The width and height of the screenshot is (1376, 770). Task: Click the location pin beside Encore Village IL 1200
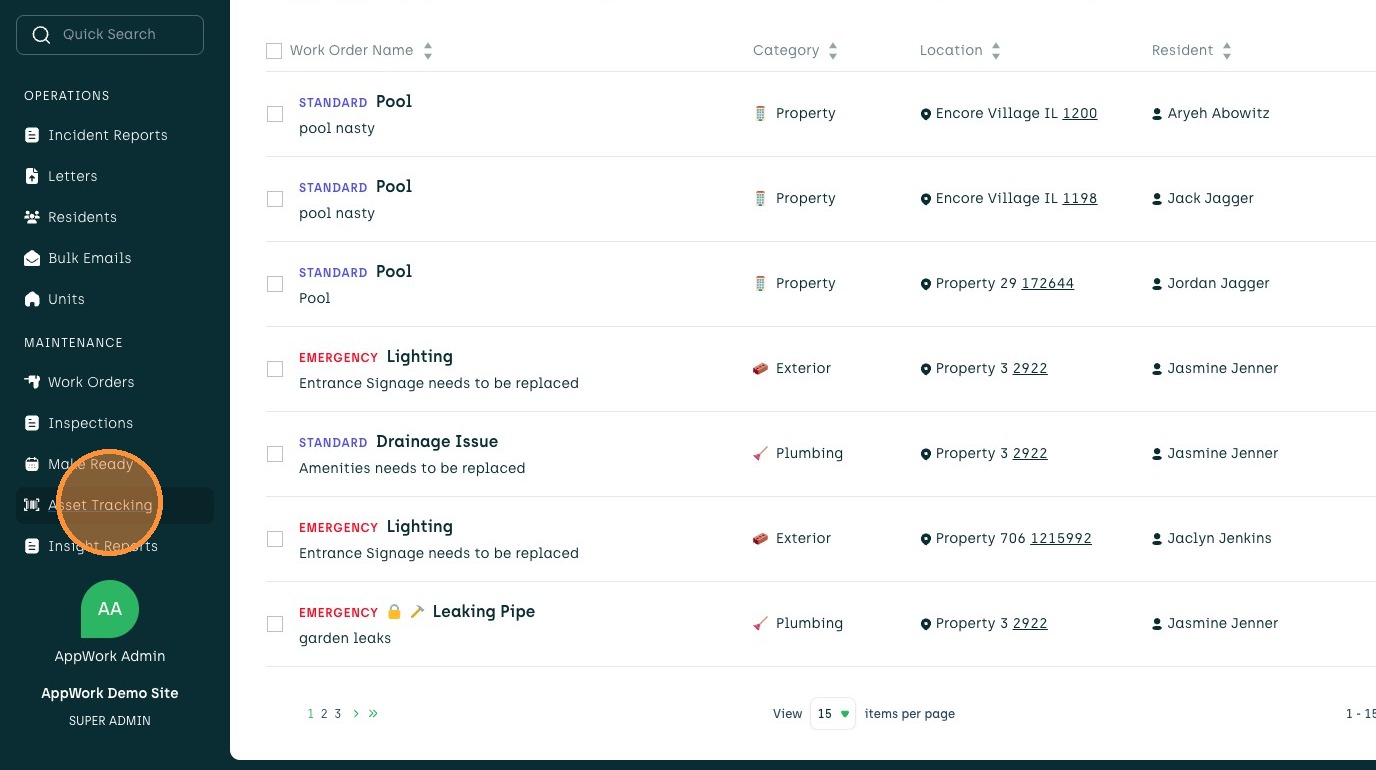[926, 114]
